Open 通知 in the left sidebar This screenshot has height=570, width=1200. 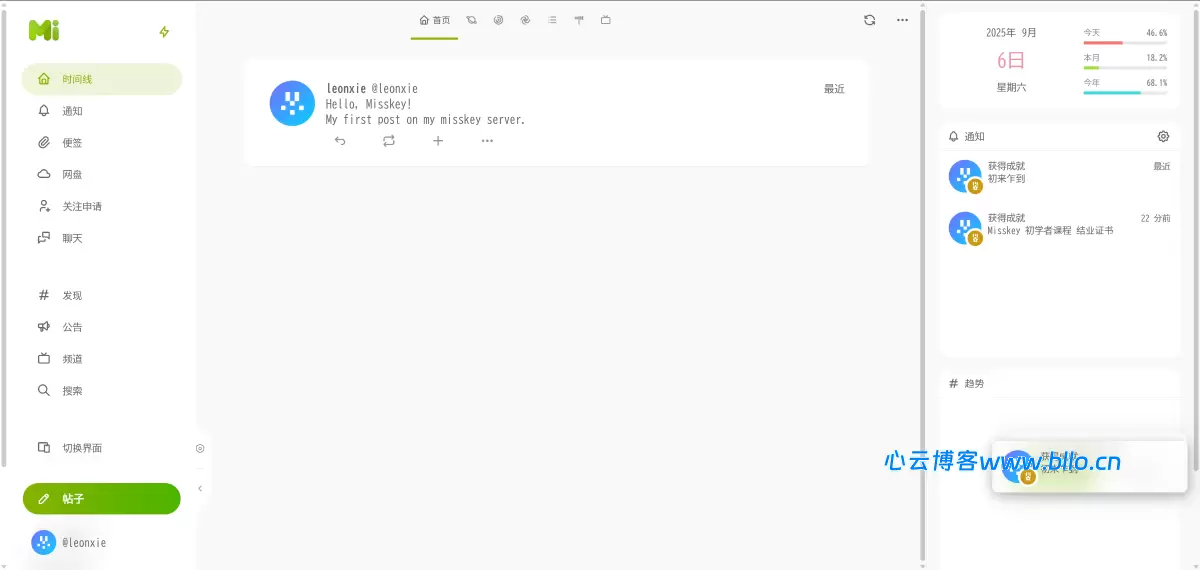tap(72, 111)
